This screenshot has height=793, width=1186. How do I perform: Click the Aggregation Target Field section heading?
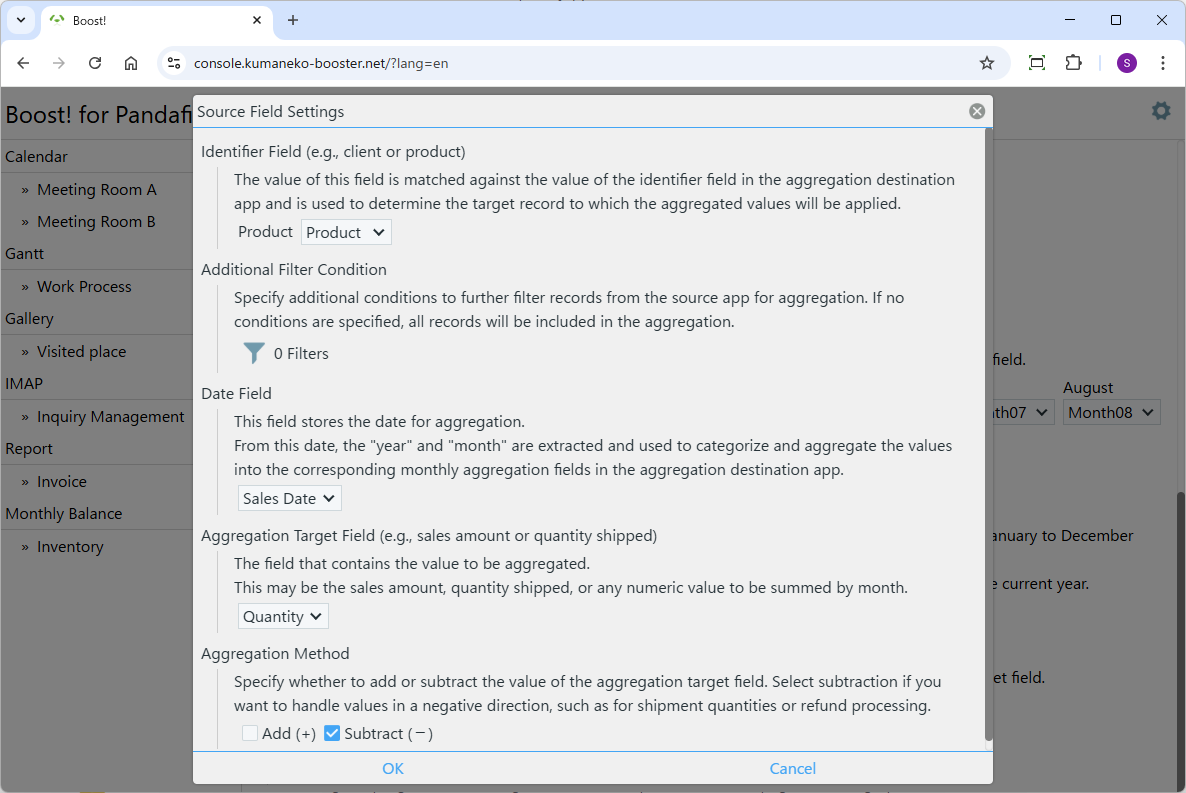click(x=429, y=536)
